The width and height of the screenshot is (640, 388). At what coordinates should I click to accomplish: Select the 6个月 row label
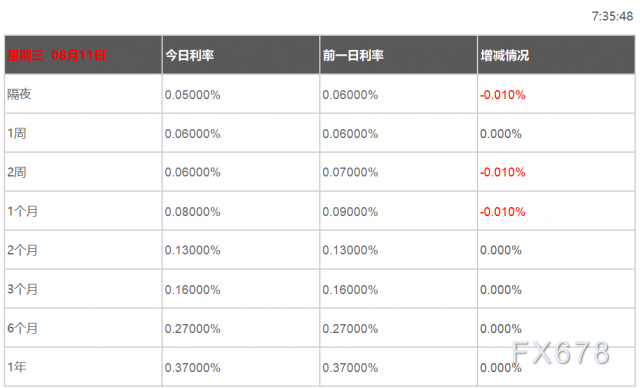tap(22, 328)
